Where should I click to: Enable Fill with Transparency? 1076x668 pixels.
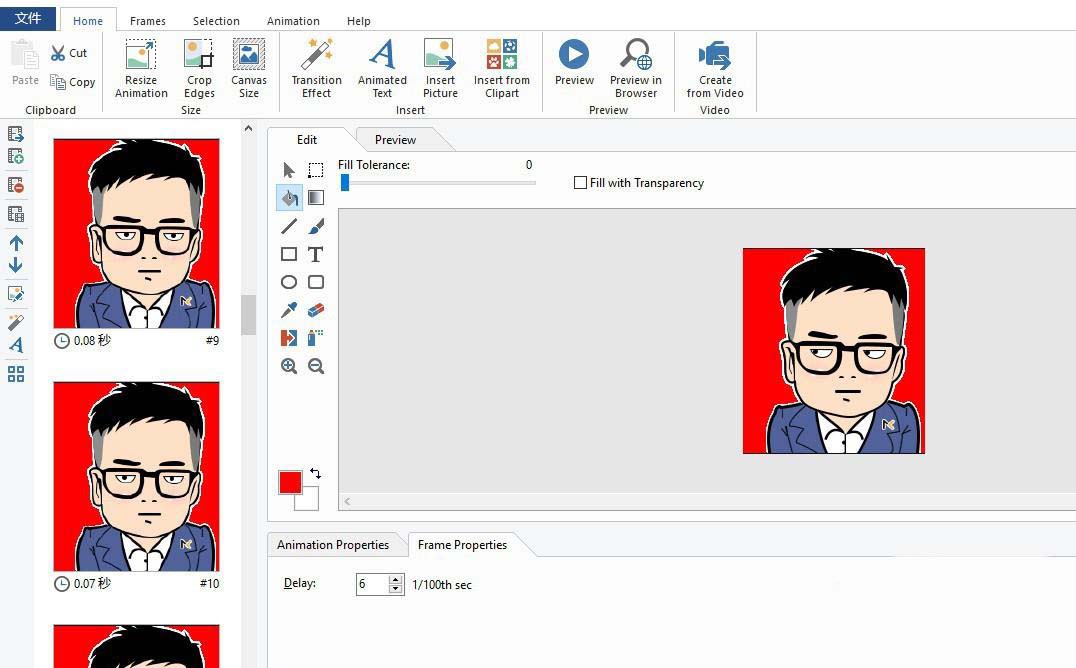tap(580, 183)
